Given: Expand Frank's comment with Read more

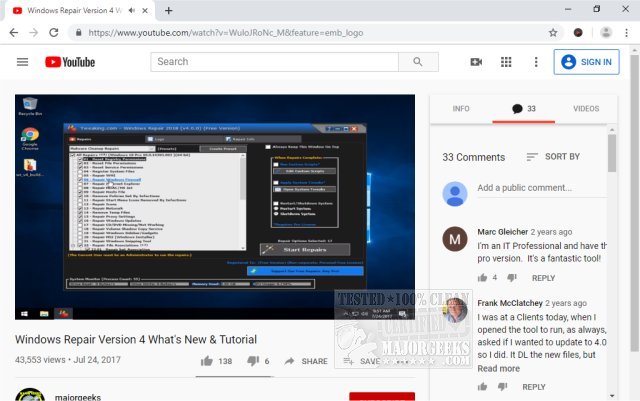Looking at the screenshot, I should point(498,368).
